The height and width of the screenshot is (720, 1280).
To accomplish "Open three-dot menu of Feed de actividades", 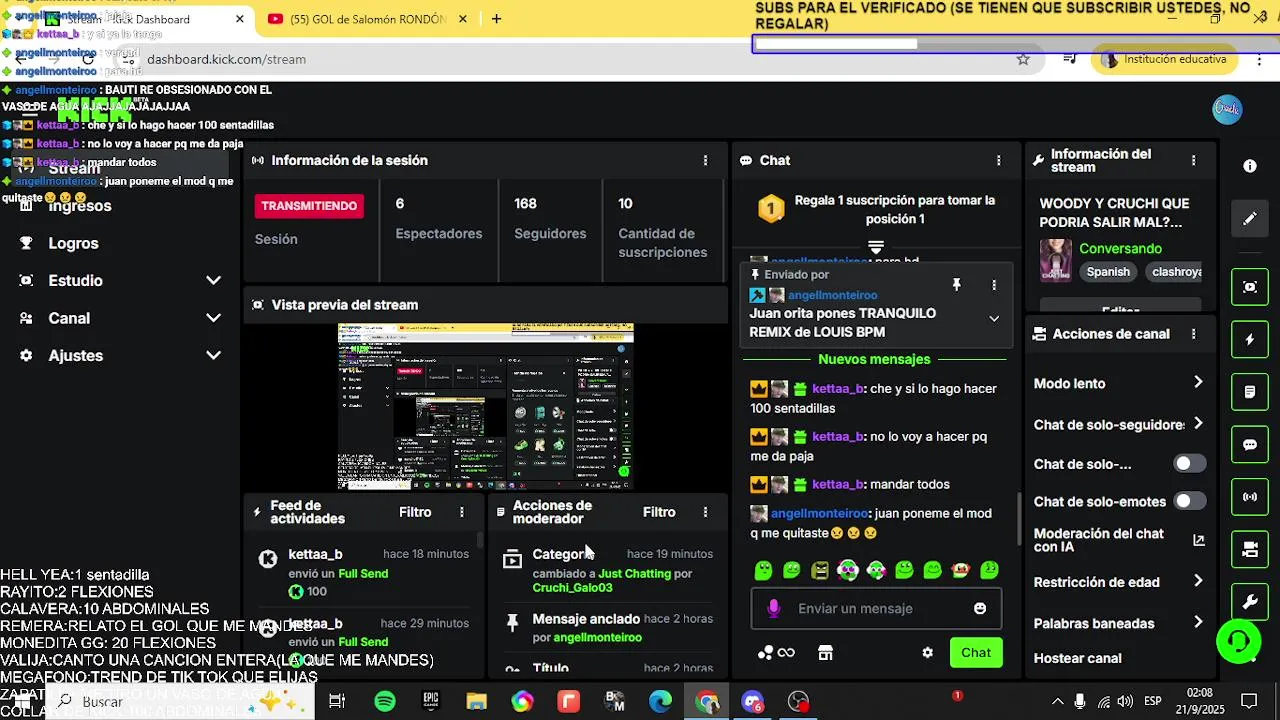I will [x=461, y=512].
